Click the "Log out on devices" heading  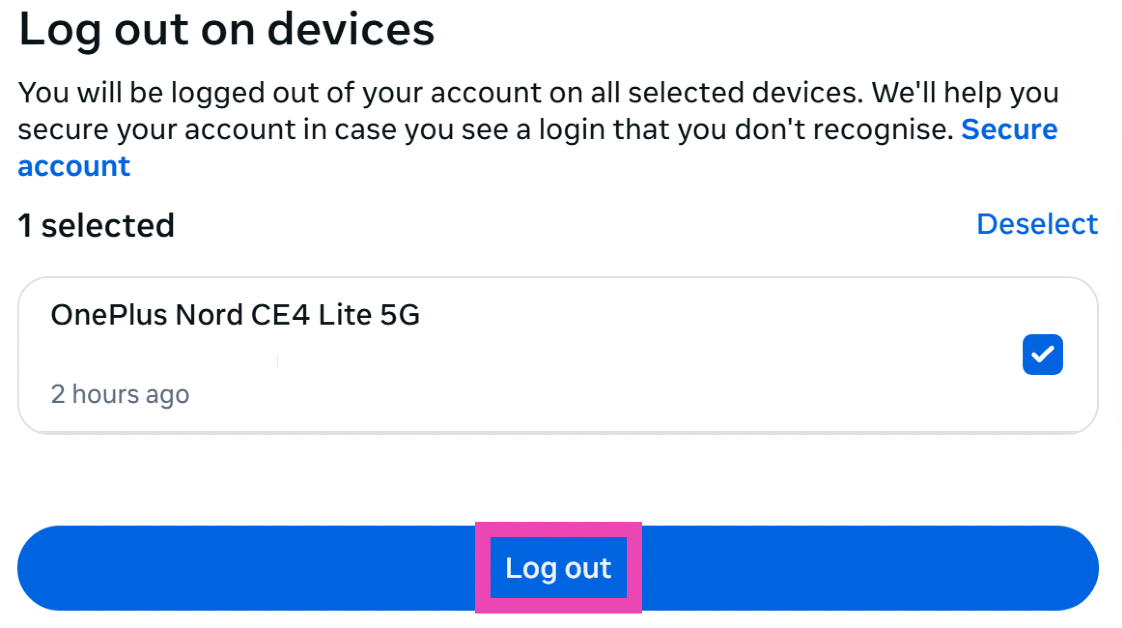(227, 29)
